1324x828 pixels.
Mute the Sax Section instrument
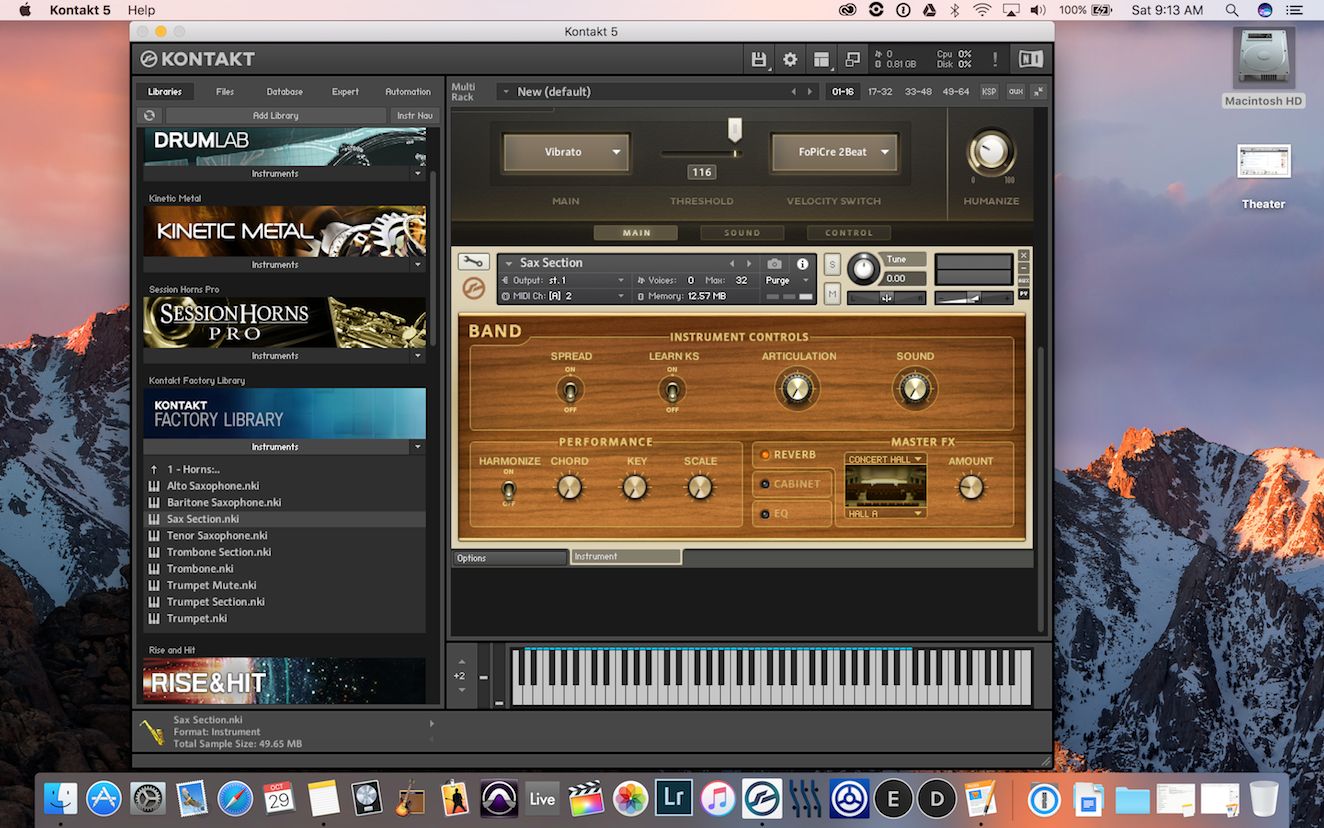(x=832, y=294)
